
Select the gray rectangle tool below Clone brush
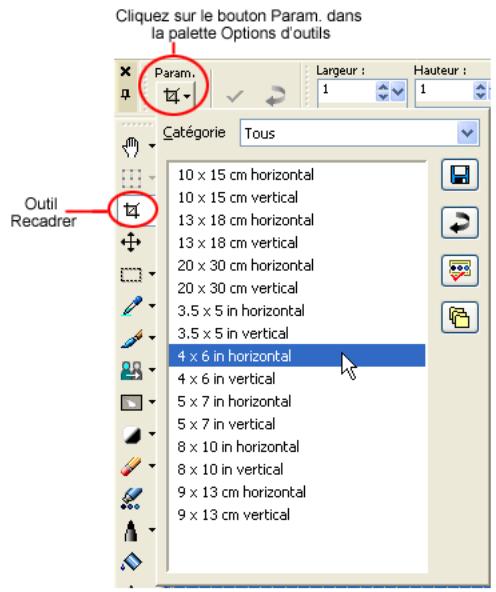(x=131, y=402)
